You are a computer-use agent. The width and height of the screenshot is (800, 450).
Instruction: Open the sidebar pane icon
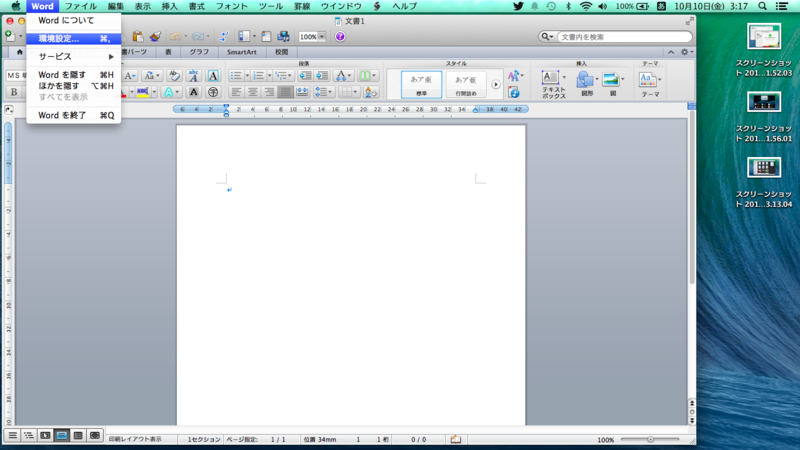click(x=244, y=36)
